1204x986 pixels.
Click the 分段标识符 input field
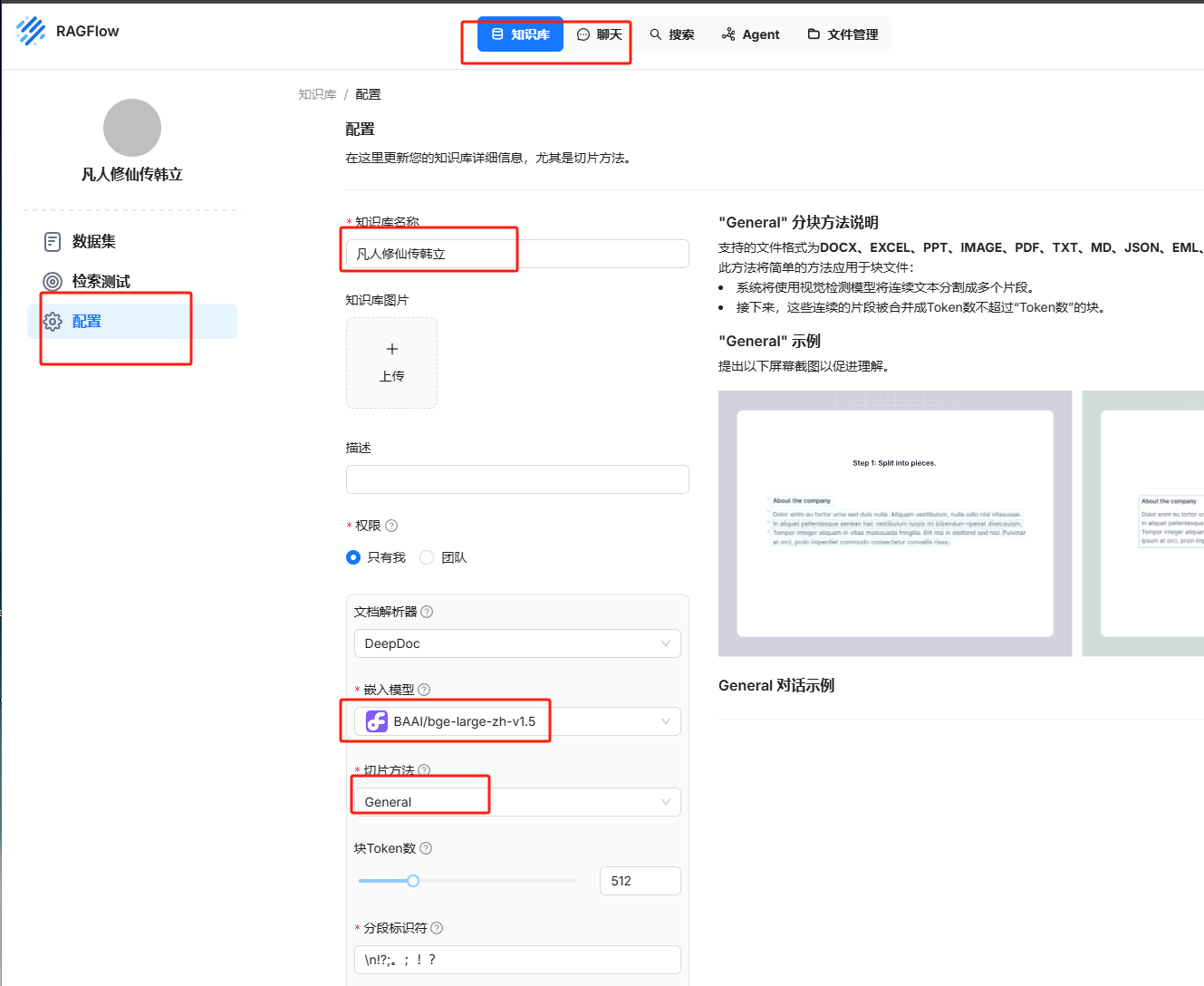tap(517, 960)
